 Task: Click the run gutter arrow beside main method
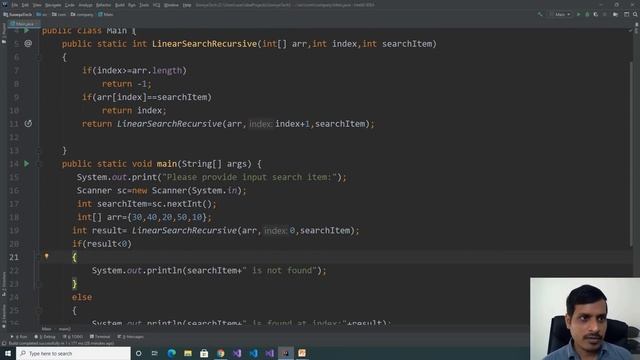(x=27, y=164)
